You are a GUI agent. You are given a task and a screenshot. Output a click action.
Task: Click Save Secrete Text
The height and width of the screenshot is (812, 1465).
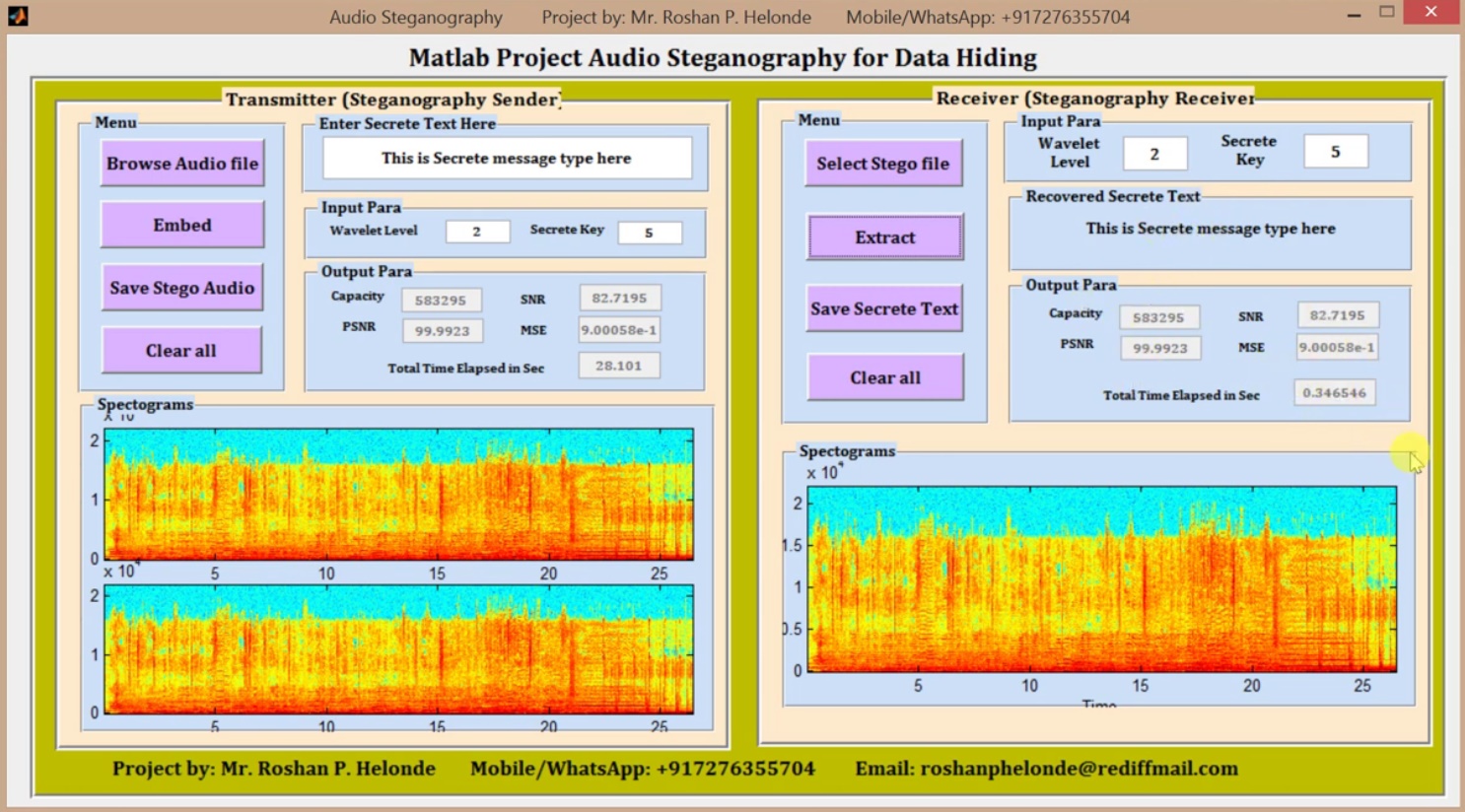[x=882, y=308]
